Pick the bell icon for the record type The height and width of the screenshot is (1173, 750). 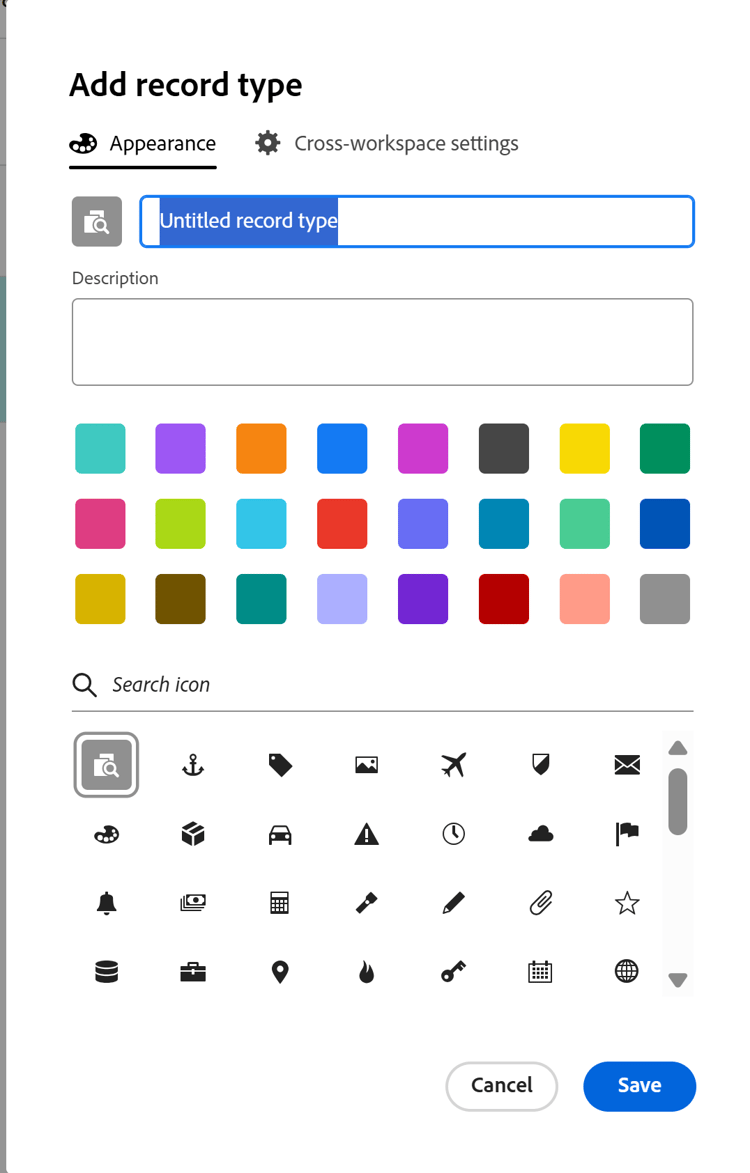[106, 902]
